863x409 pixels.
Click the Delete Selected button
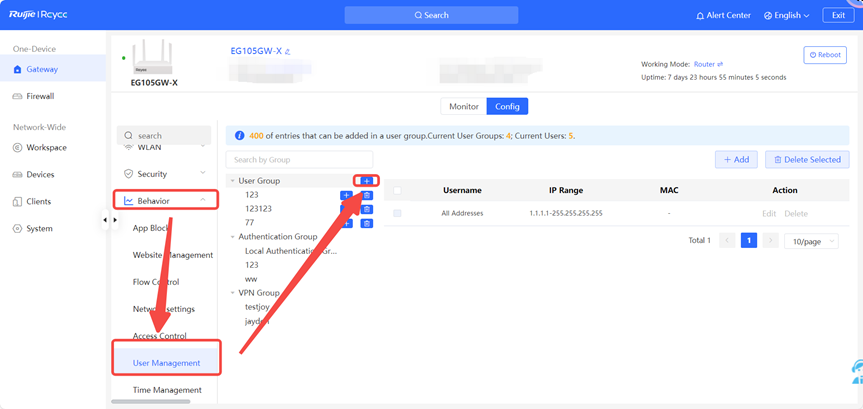coord(807,160)
